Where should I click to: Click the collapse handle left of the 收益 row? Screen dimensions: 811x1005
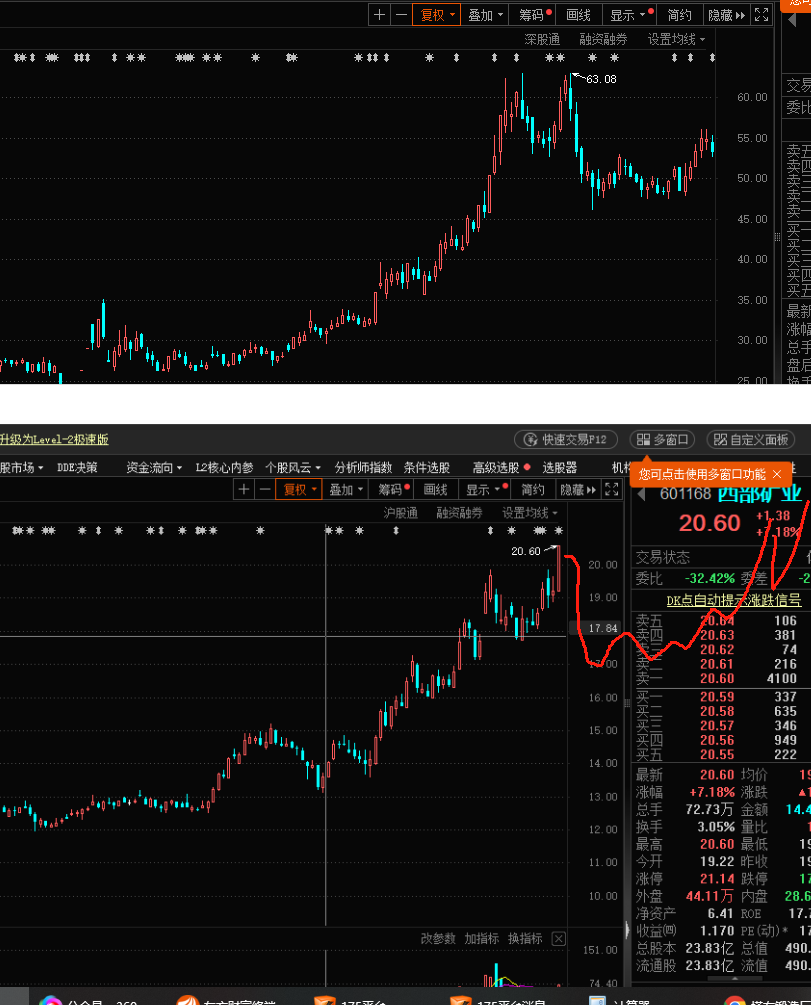(x=628, y=929)
